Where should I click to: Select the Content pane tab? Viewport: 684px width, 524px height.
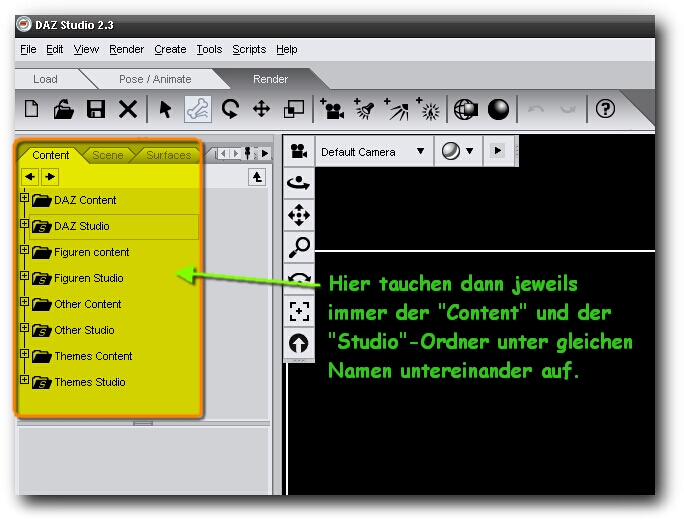click(x=51, y=155)
